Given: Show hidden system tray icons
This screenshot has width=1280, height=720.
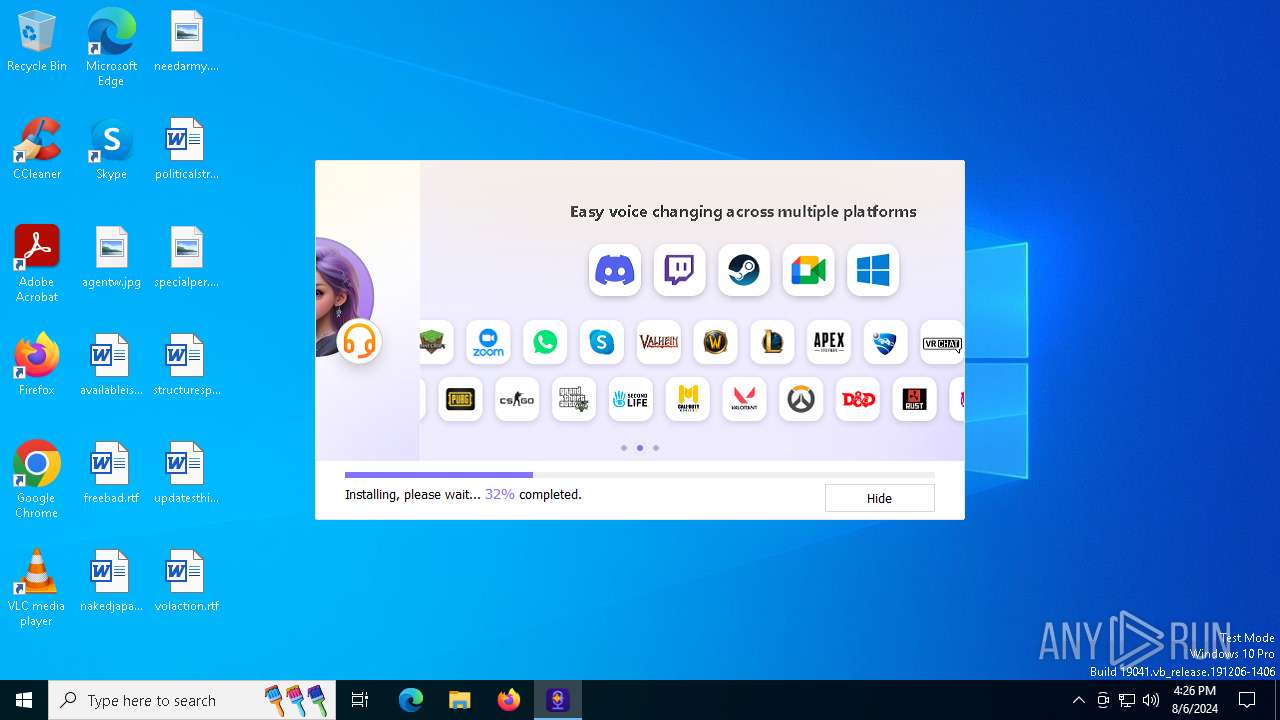Looking at the screenshot, I should (1078, 700).
